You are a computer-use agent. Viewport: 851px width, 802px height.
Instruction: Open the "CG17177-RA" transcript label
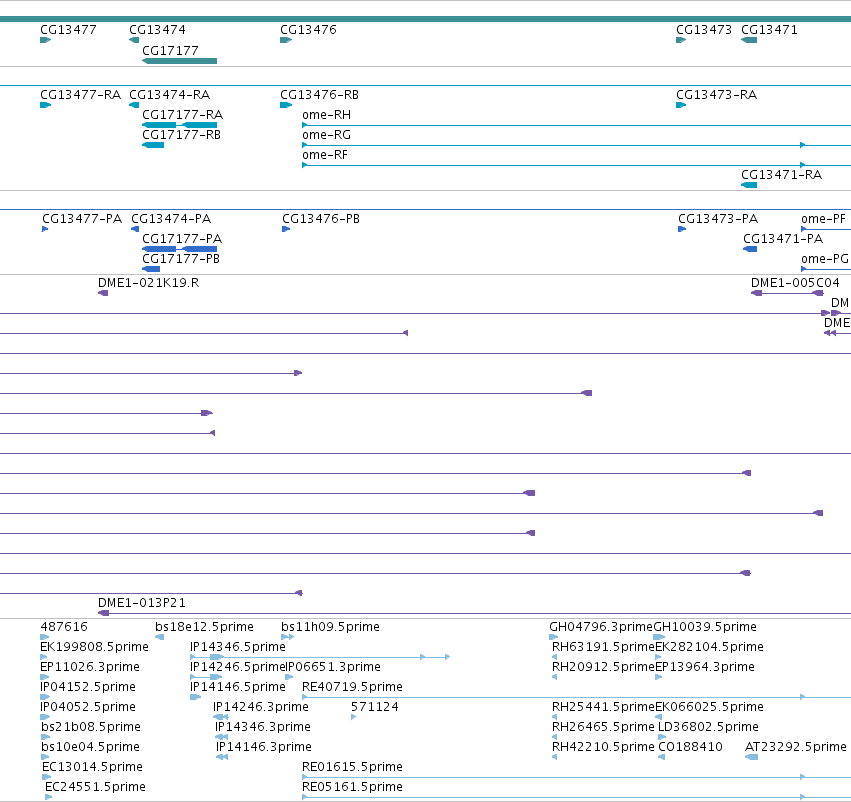[x=182, y=115]
